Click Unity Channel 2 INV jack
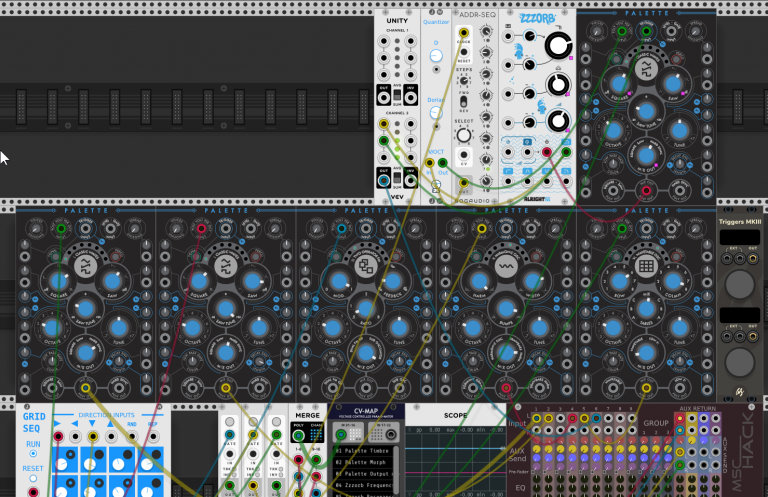The width and height of the screenshot is (768, 497). (410, 181)
